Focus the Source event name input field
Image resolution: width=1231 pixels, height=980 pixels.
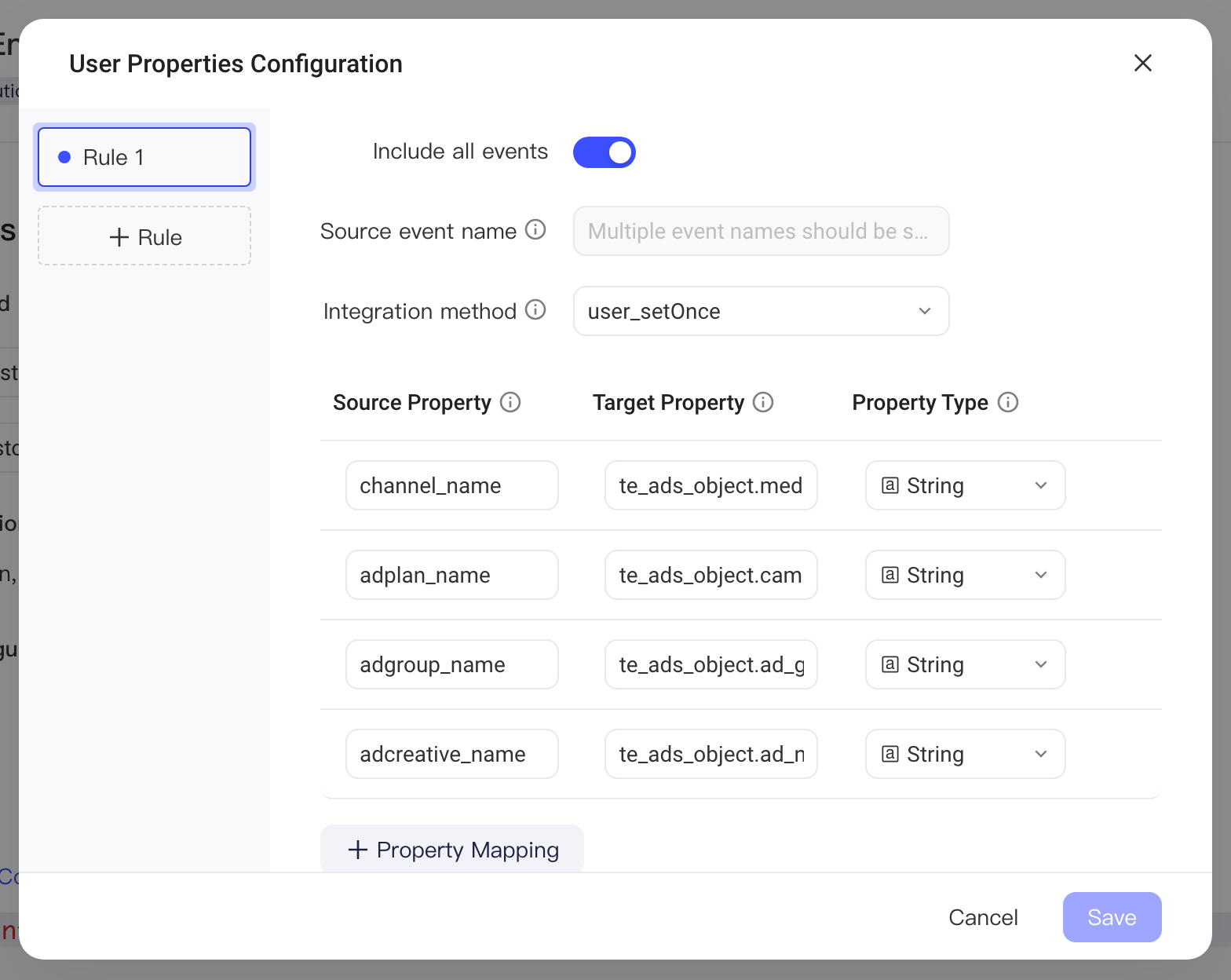[x=762, y=231]
